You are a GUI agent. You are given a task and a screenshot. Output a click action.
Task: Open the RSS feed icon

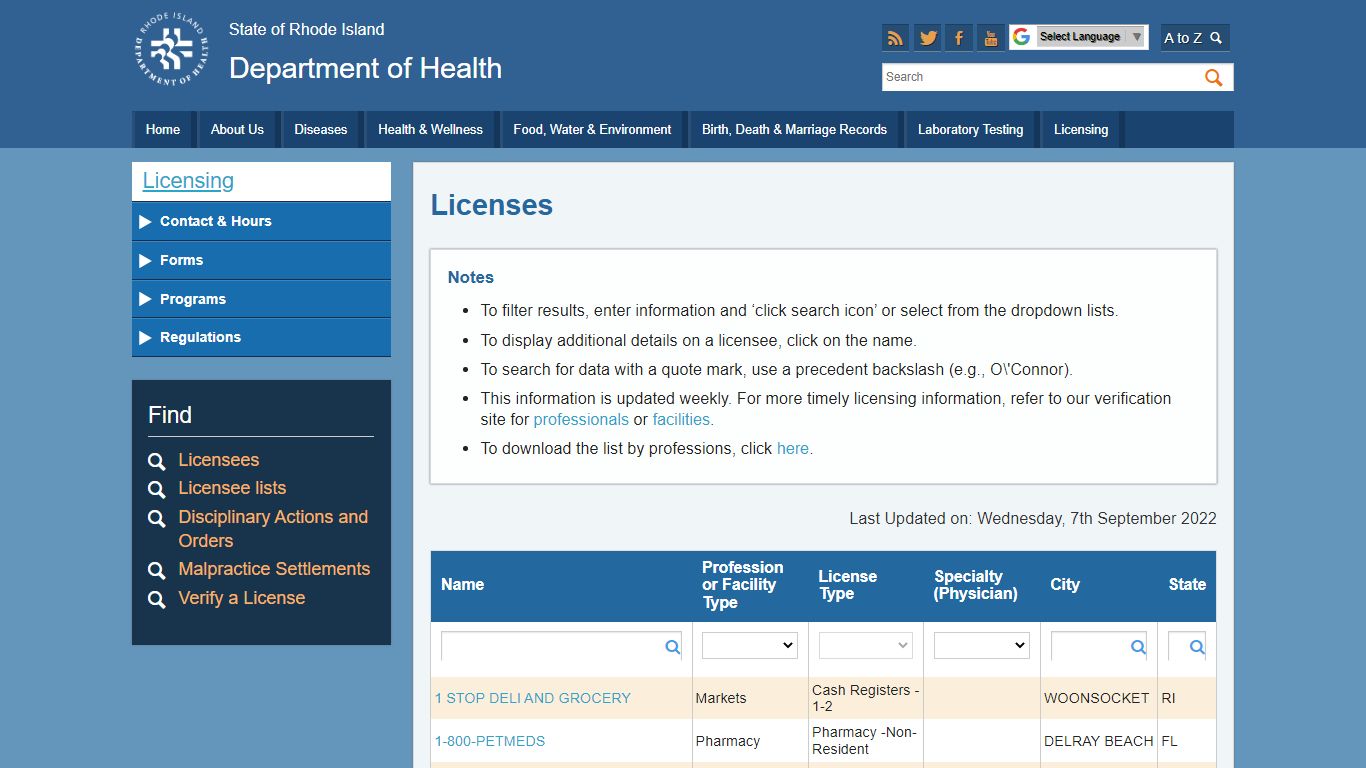[895, 38]
